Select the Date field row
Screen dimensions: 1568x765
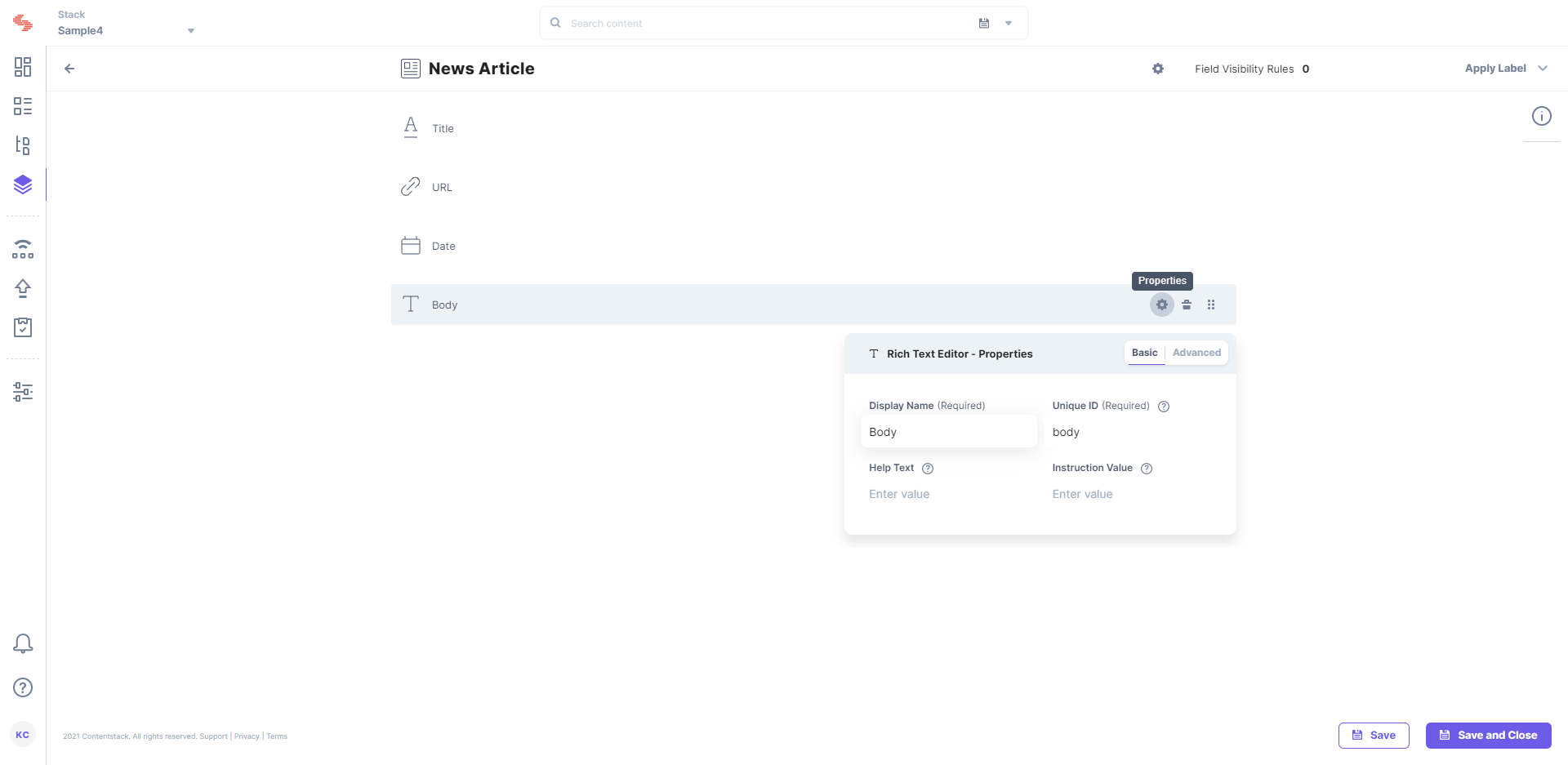[813, 246]
